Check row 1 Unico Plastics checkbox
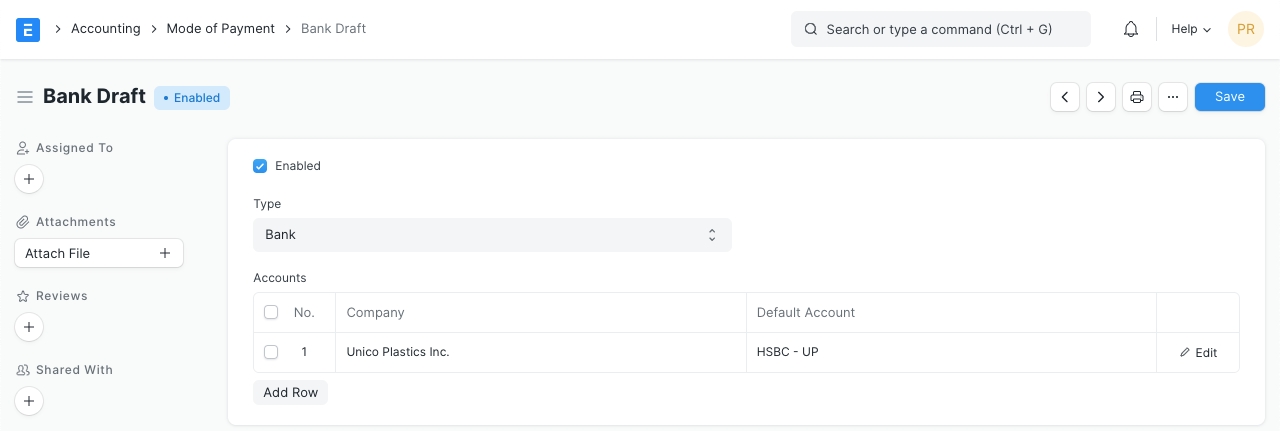The width and height of the screenshot is (1280, 431). pos(271,352)
